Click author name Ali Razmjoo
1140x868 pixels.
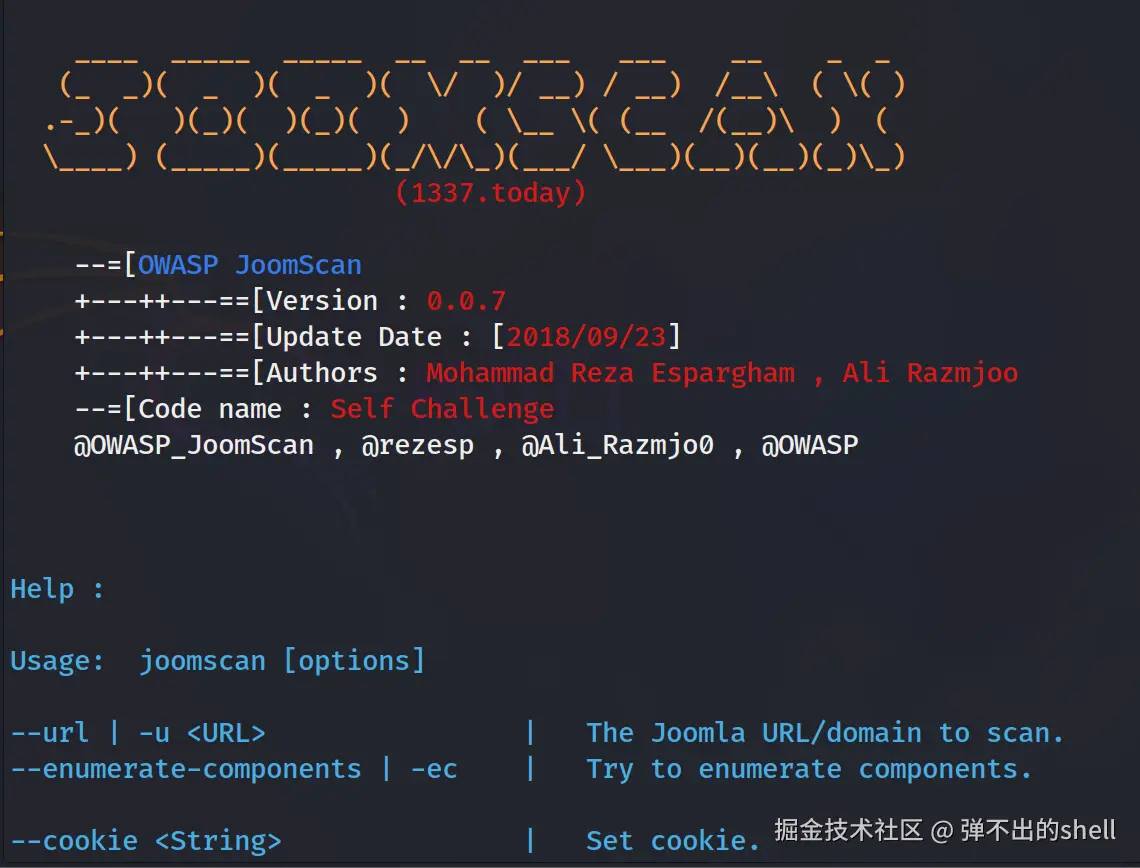(x=930, y=373)
